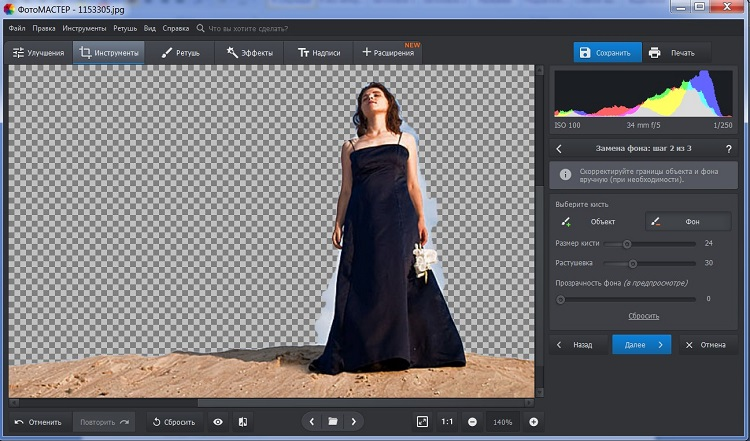The image size is (750, 441).
Task: Toggle the before/after compare icon
Action: 243,422
